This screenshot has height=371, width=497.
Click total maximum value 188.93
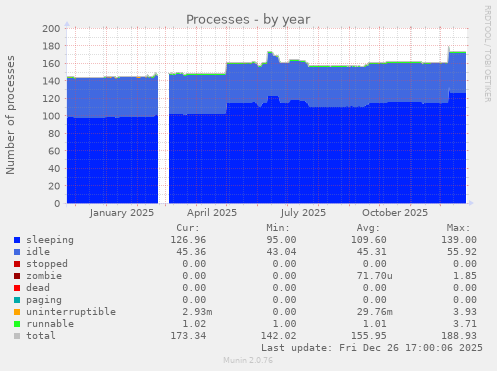459,336
